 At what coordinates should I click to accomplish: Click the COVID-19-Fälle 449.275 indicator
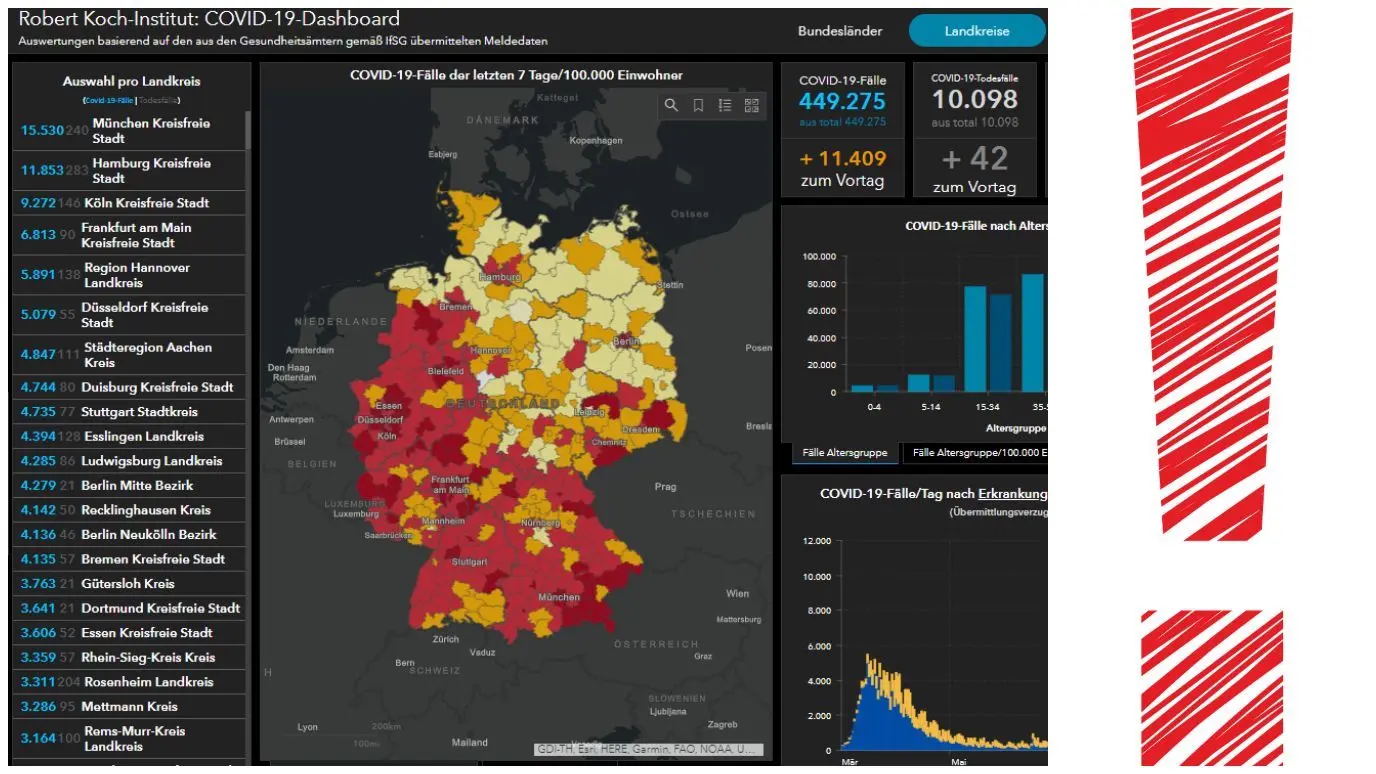[842, 101]
